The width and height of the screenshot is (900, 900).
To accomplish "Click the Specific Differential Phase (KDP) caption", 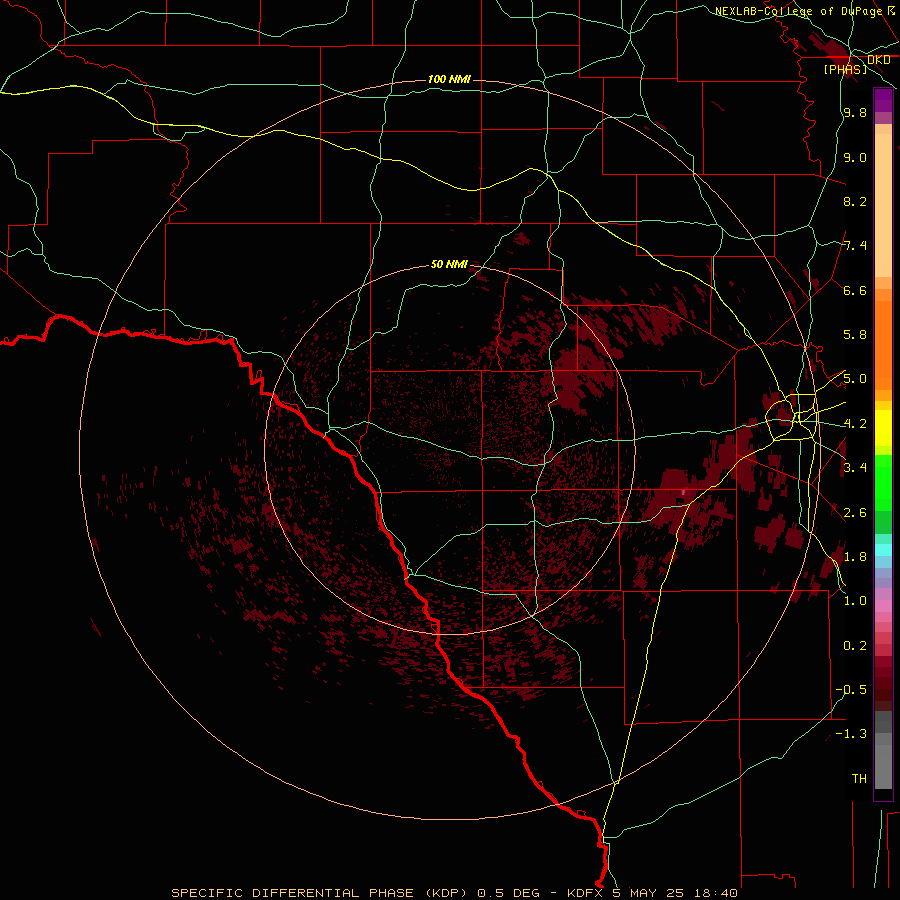I will (x=321, y=893).
